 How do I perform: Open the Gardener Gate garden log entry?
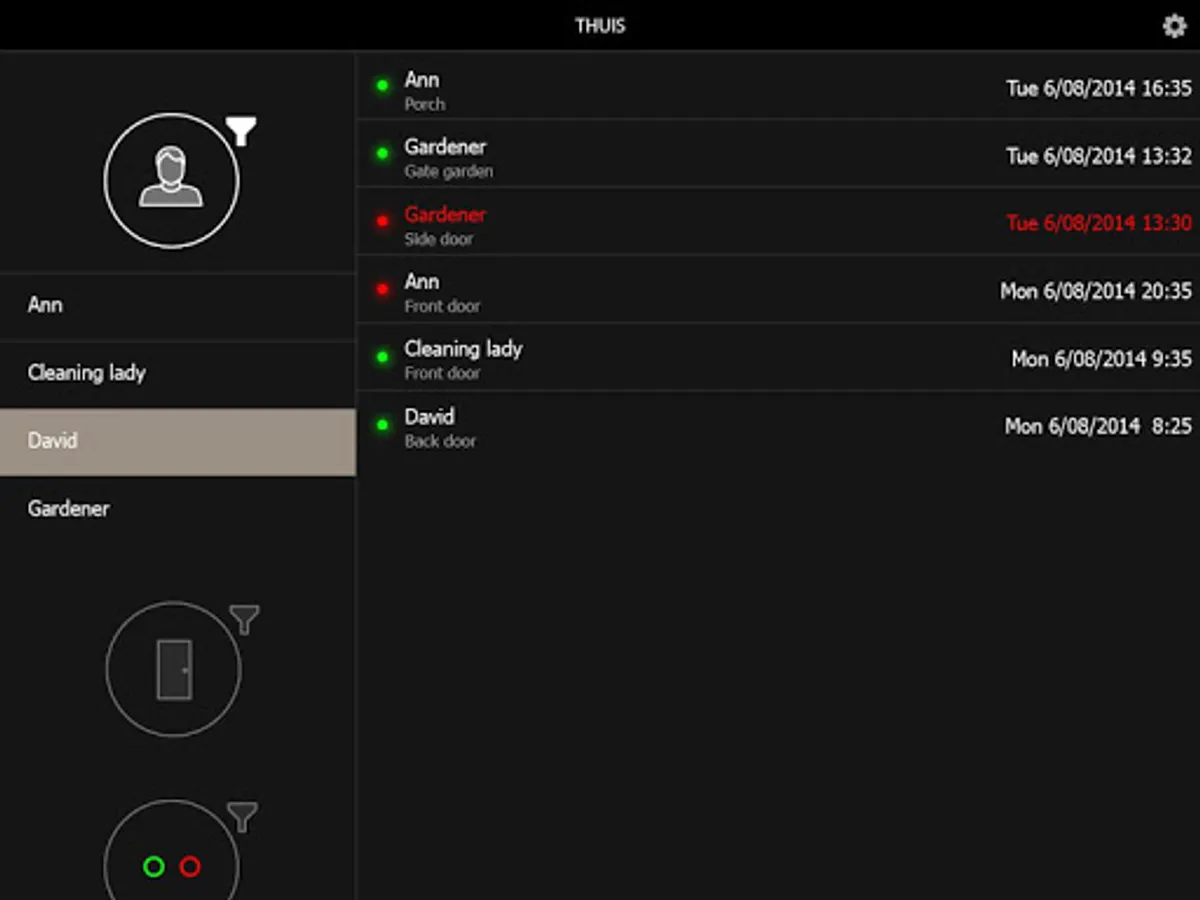coord(778,154)
